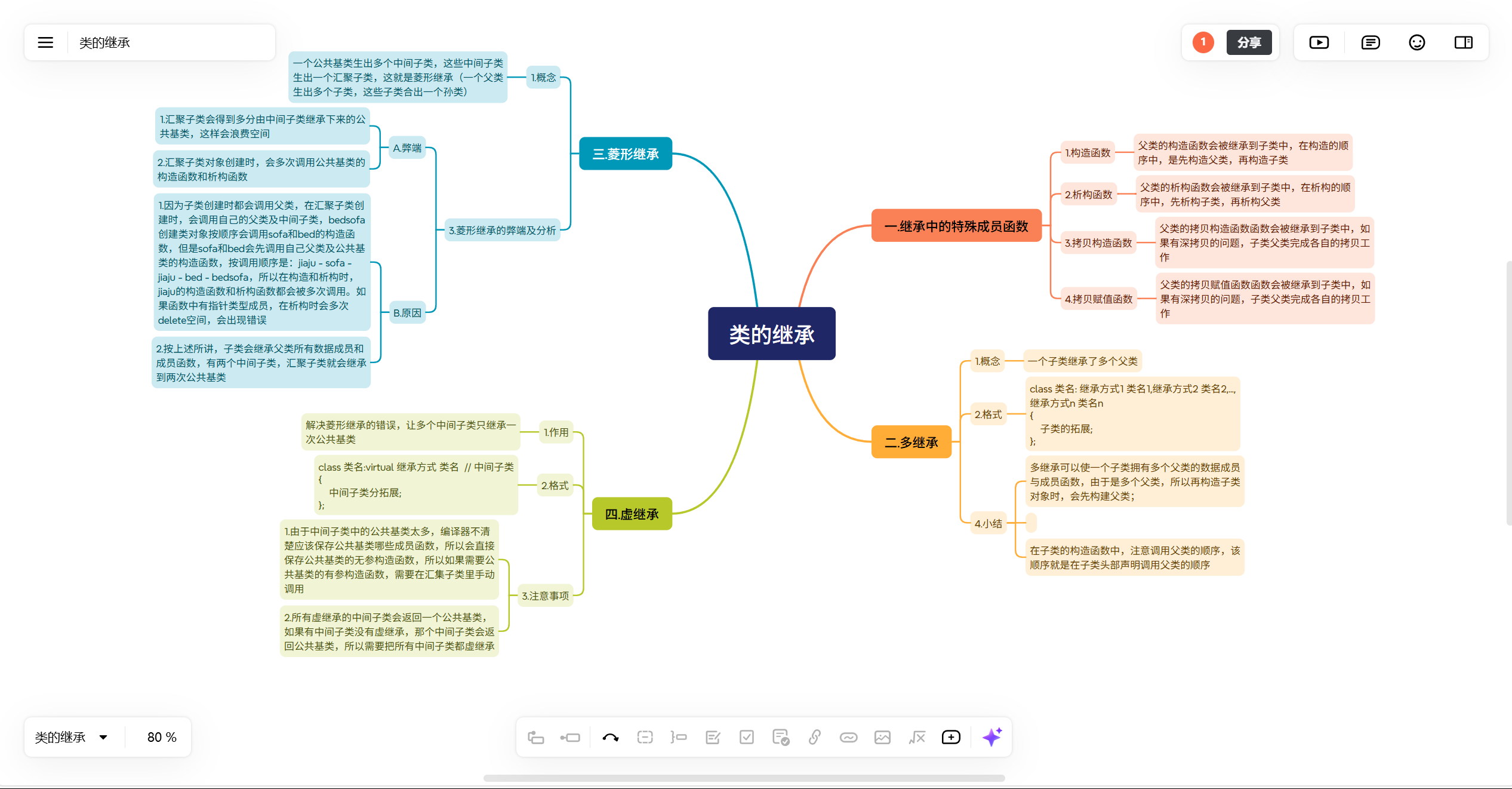1512x789 pixels.
Task: Edit the 类的继承 document title field
Action: pyautogui.click(x=171, y=42)
